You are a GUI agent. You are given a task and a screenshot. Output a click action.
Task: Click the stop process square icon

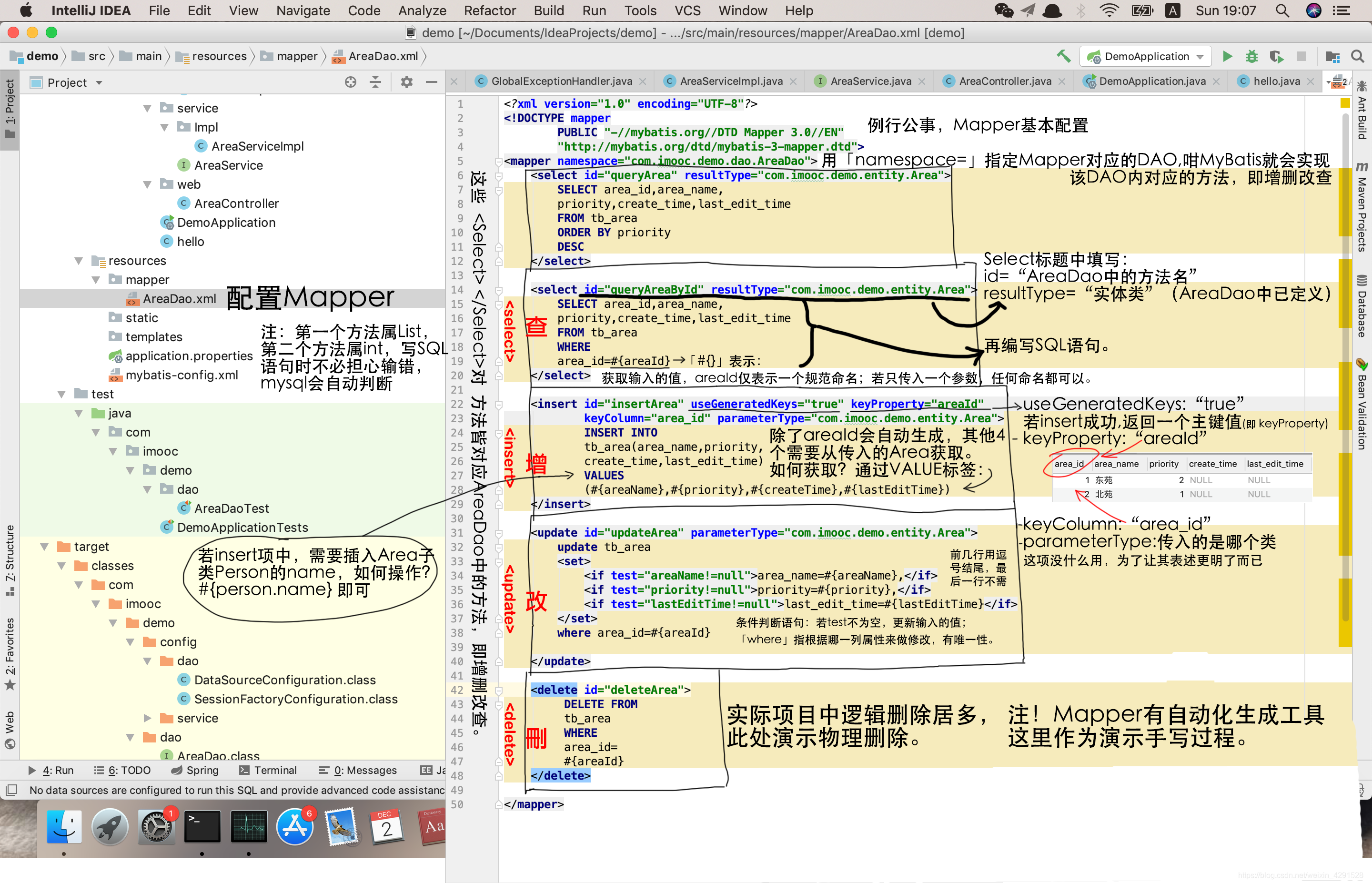click(x=1301, y=56)
